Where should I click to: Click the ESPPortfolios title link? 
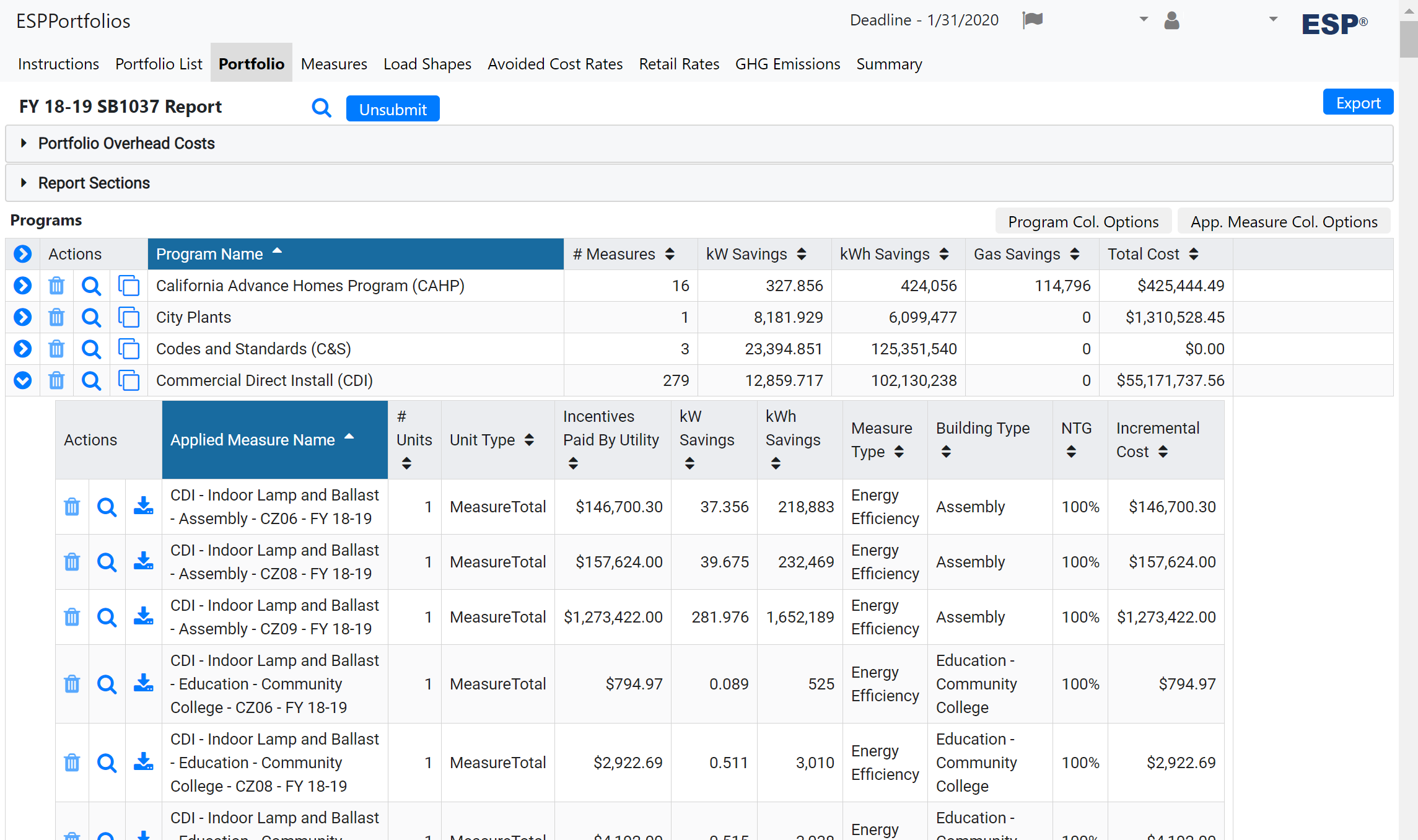click(73, 21)
